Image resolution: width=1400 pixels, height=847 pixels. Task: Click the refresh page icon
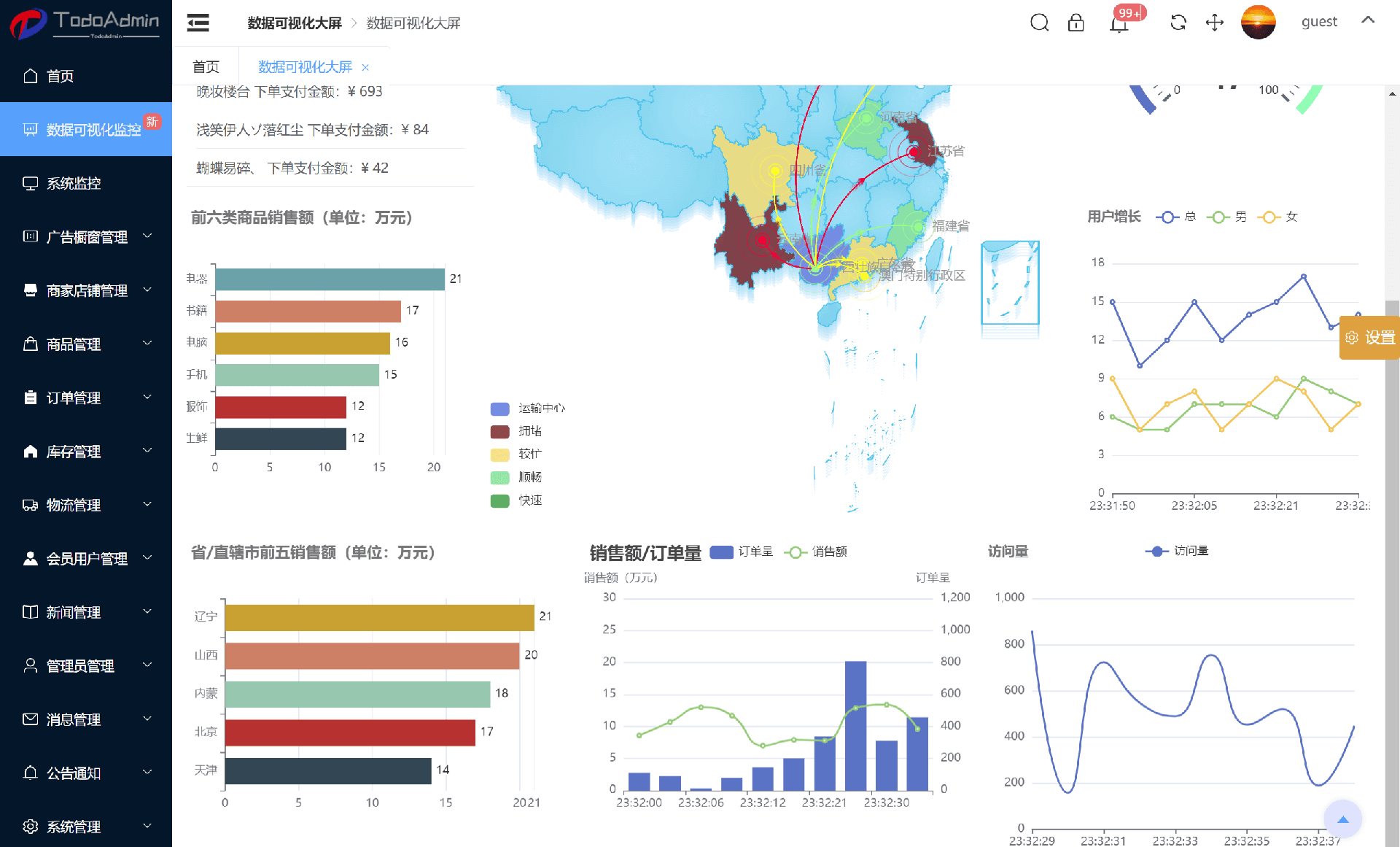1178,23
